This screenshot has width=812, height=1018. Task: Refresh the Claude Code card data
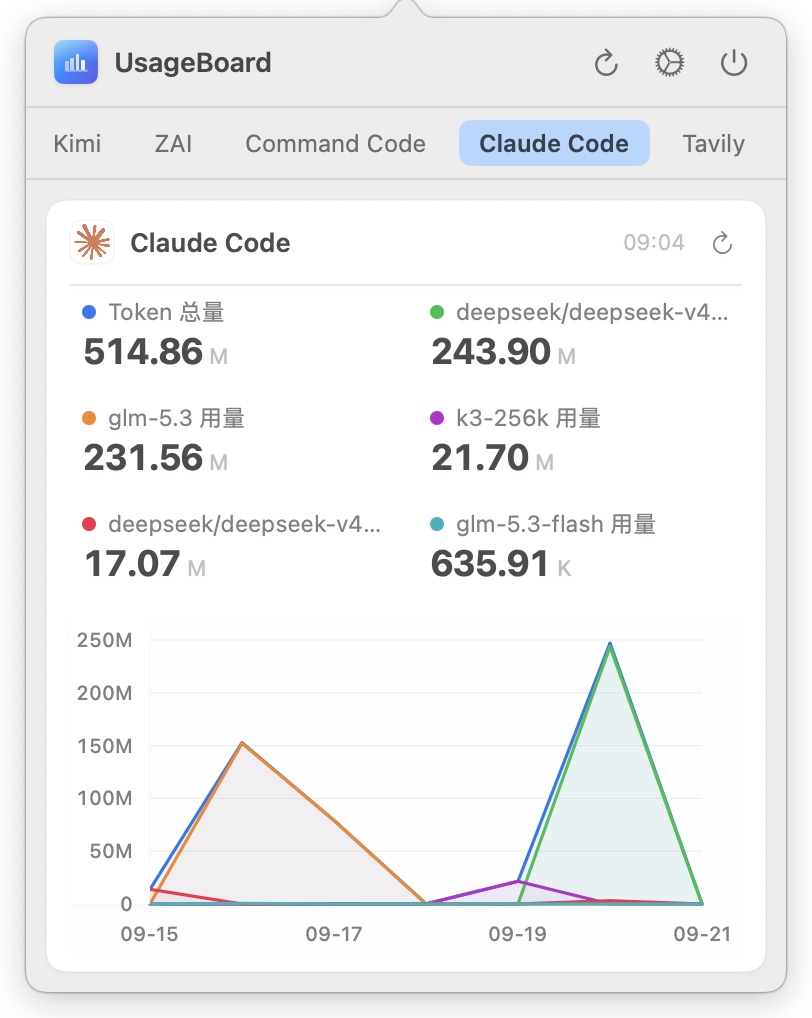tap(722, 243)
